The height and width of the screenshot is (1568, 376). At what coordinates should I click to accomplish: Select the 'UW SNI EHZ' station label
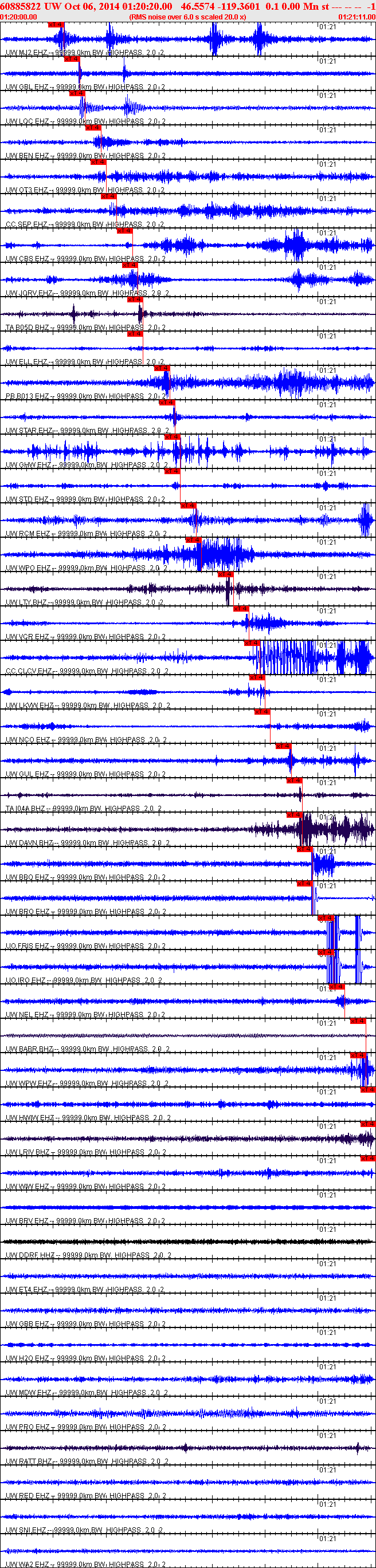pos(26,1531)
